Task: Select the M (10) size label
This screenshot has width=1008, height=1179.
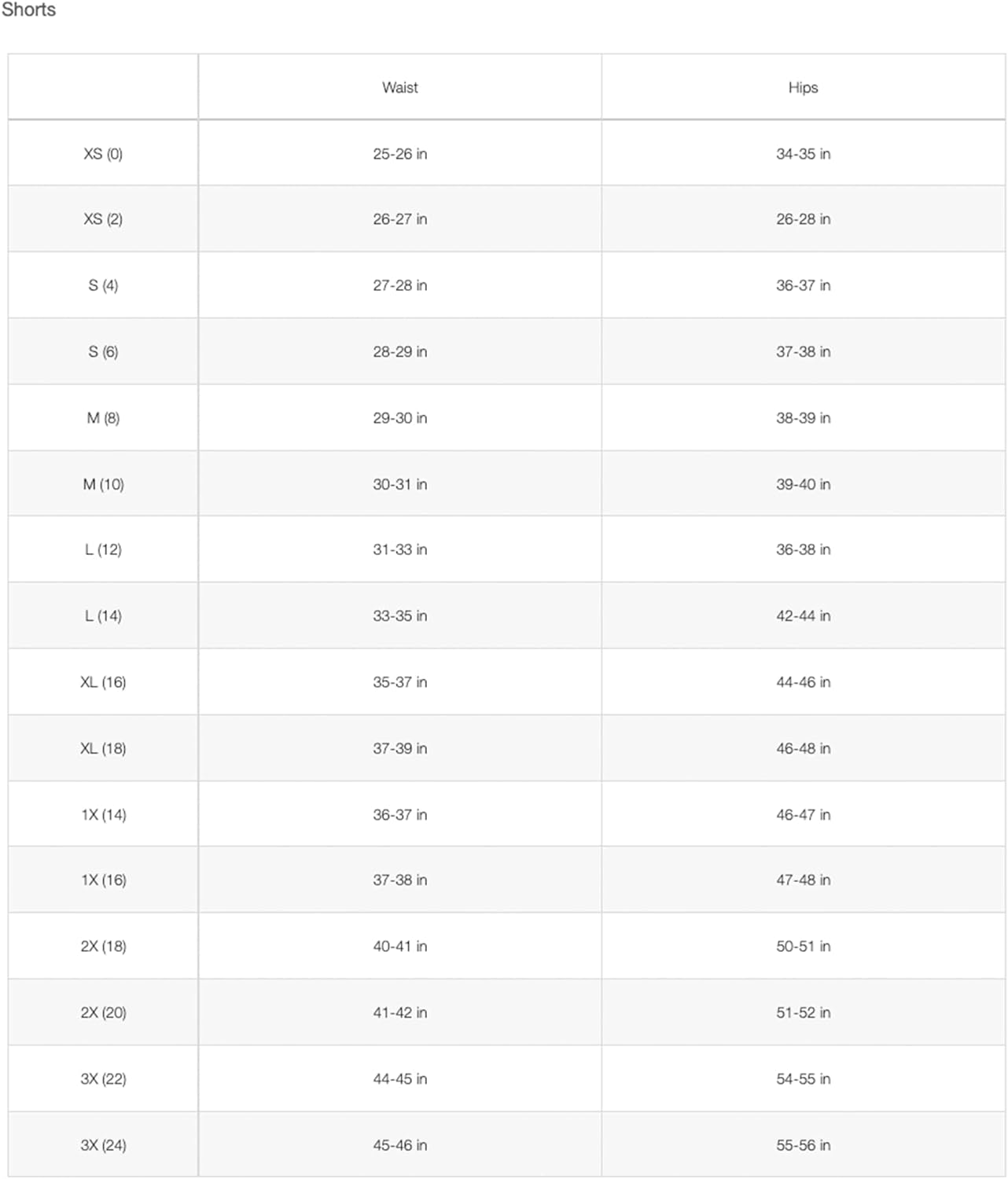Action: [x=103, y=484]
